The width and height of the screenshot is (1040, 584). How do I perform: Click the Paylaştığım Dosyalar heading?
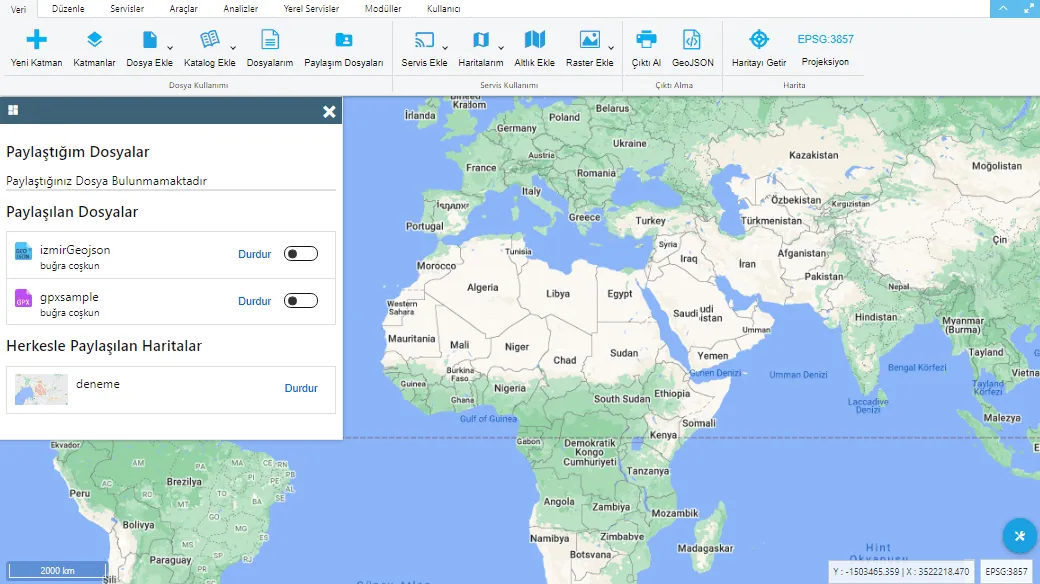click(78, 152)
